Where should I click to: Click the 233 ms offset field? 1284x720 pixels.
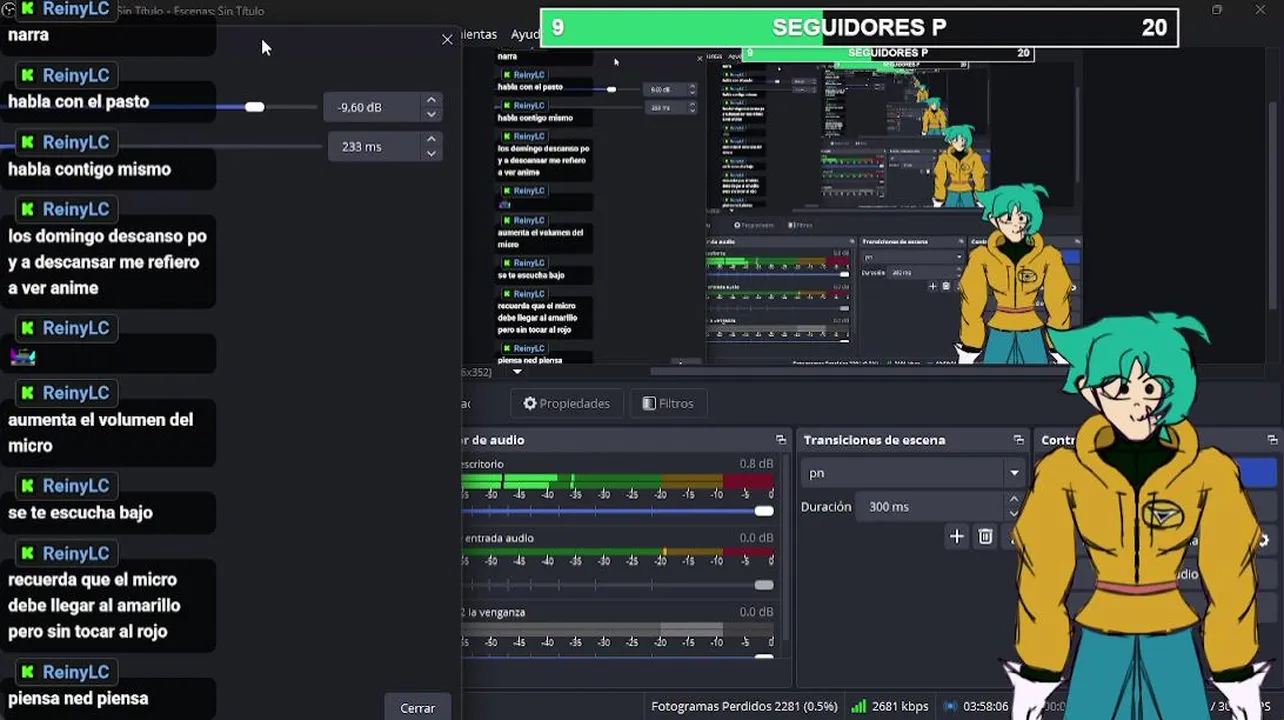374,146
